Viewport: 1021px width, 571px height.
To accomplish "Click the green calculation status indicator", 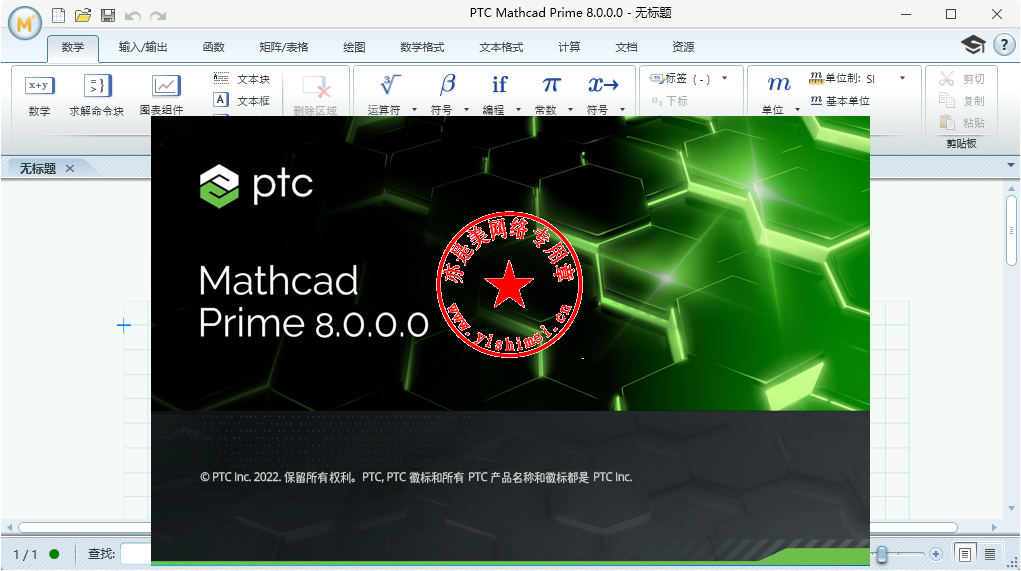I will click(x=54, y=554).
